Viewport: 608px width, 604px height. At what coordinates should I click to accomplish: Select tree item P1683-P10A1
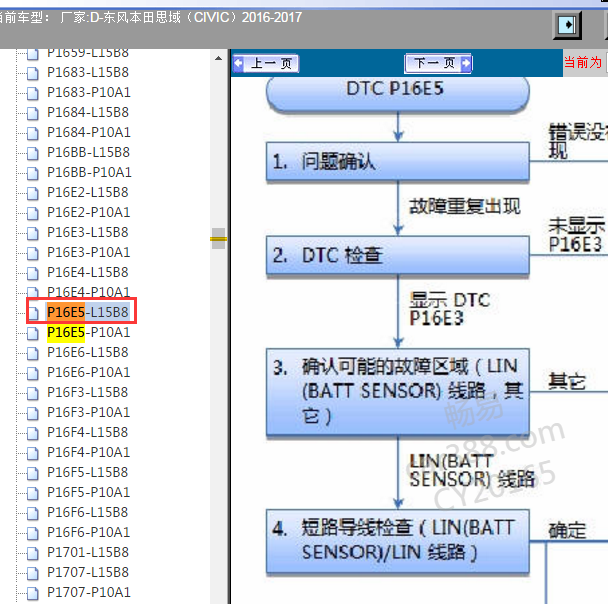pyautogui.click(x=89, y=93)
